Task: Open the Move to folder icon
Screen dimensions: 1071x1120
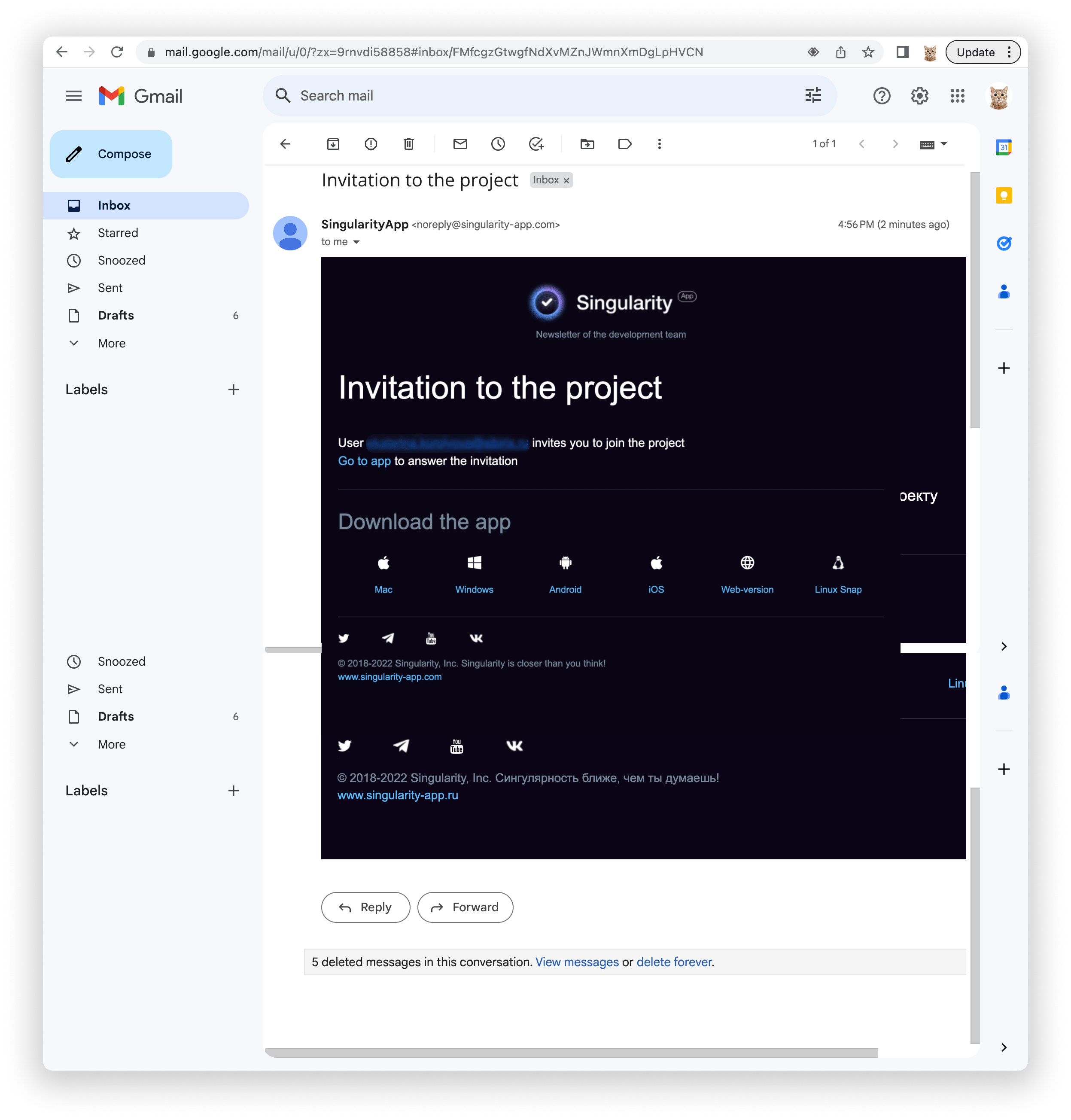Action: [587, 144]
